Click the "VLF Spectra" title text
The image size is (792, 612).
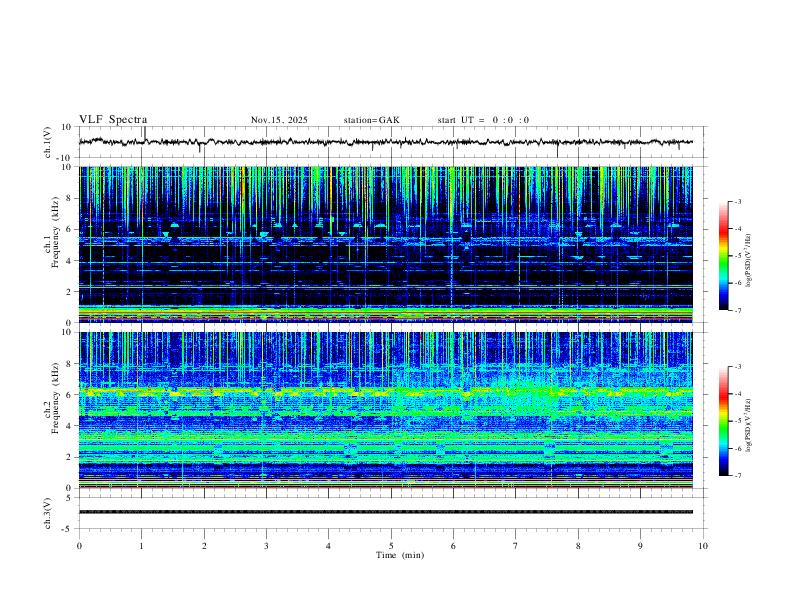[113, 120]
